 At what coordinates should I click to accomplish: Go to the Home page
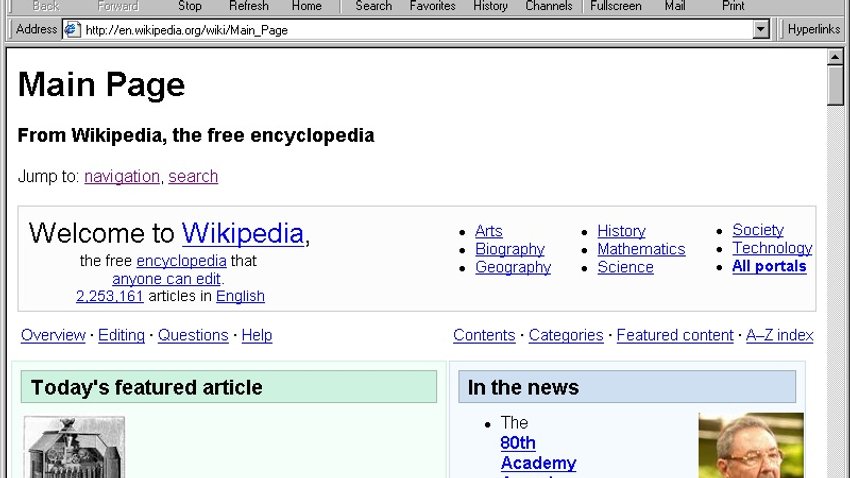(x=306, y=6)
